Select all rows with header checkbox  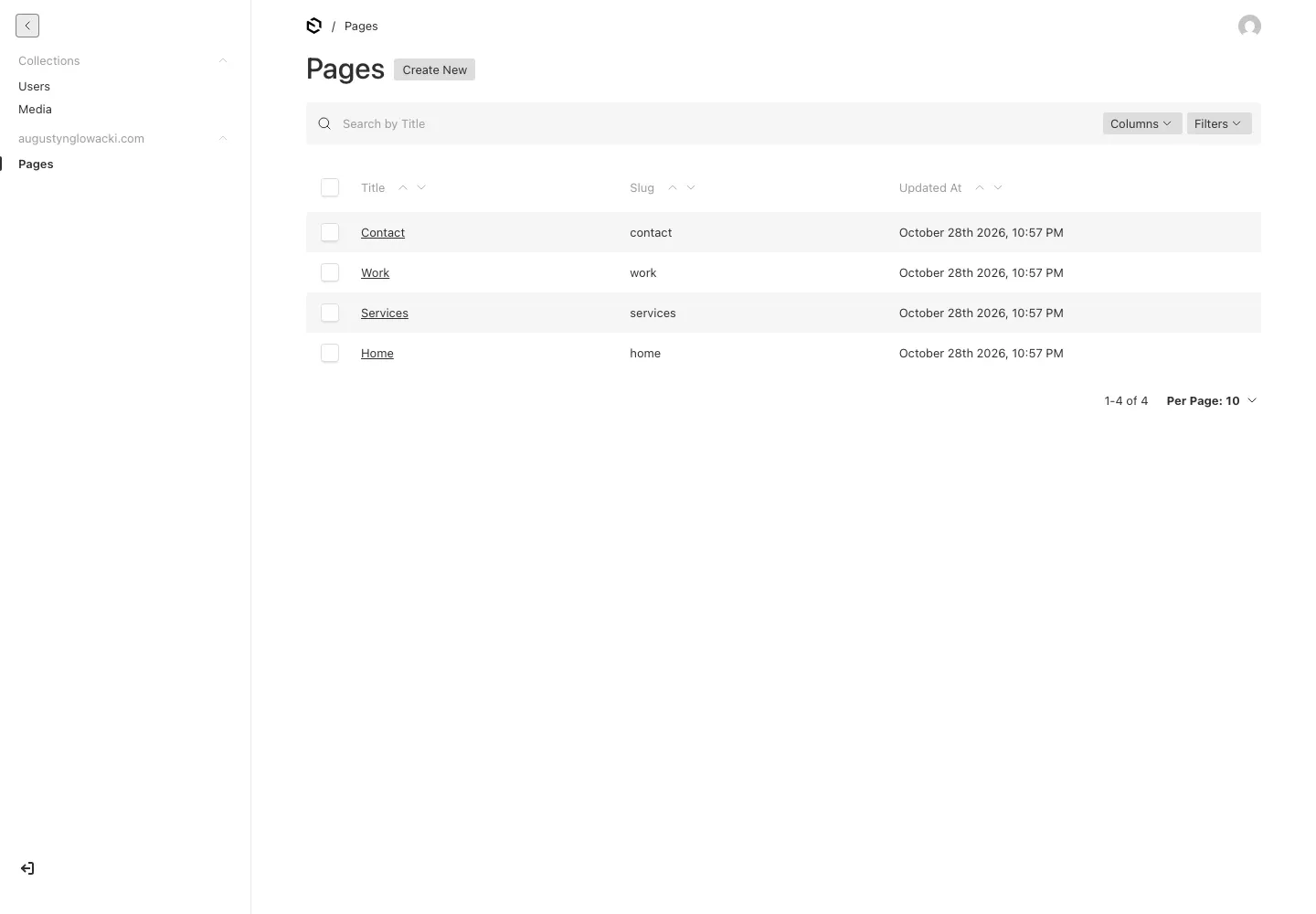tap(330, 187)
